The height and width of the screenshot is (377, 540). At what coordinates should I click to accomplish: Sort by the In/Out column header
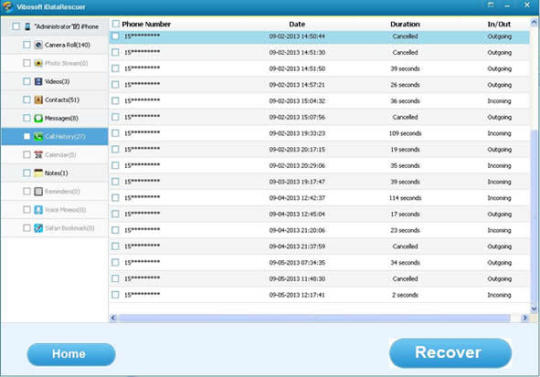(499, 24)
